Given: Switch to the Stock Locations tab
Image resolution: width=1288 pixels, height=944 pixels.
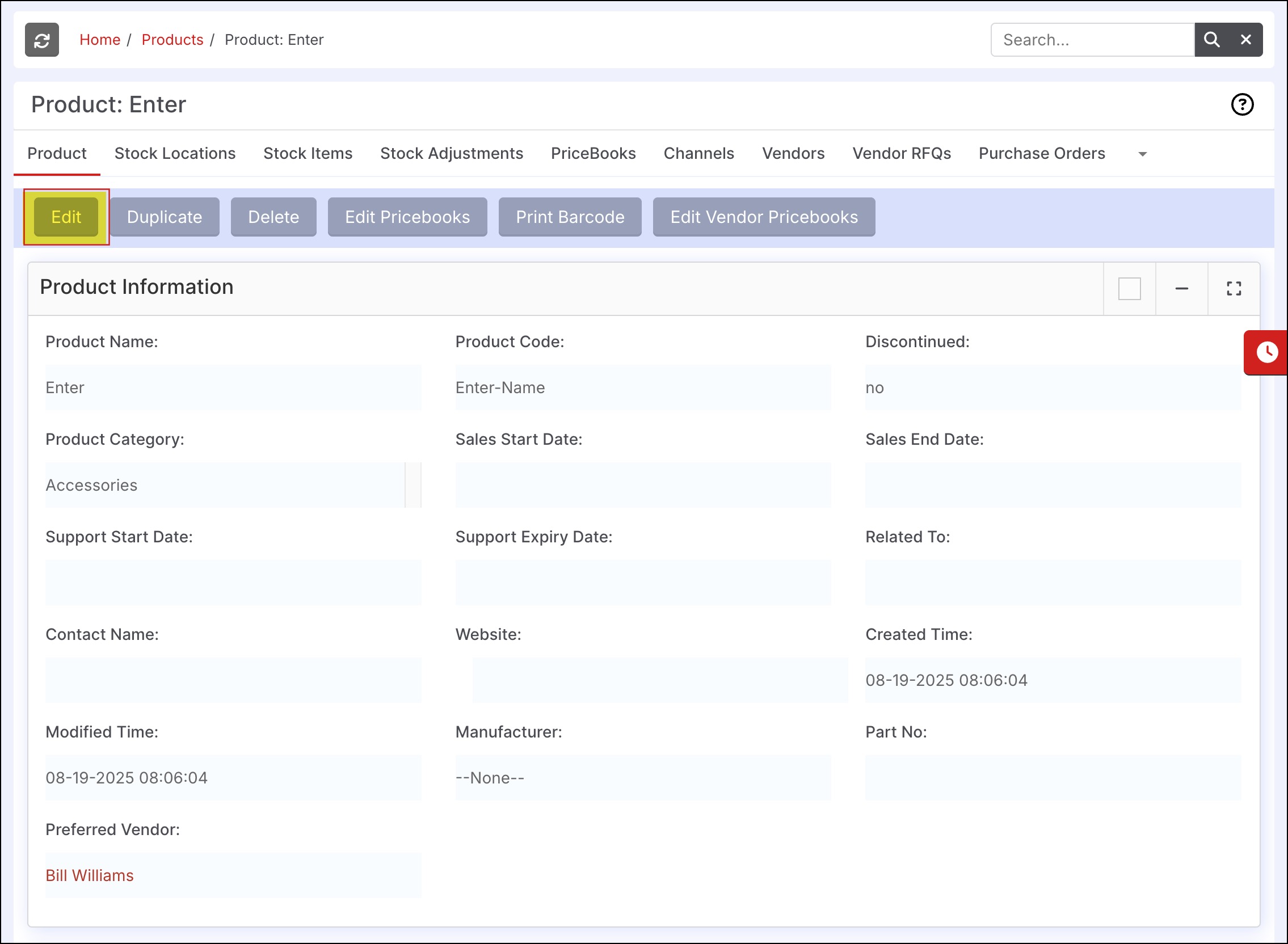Looking at the screenshot, I should pos(175,153).
